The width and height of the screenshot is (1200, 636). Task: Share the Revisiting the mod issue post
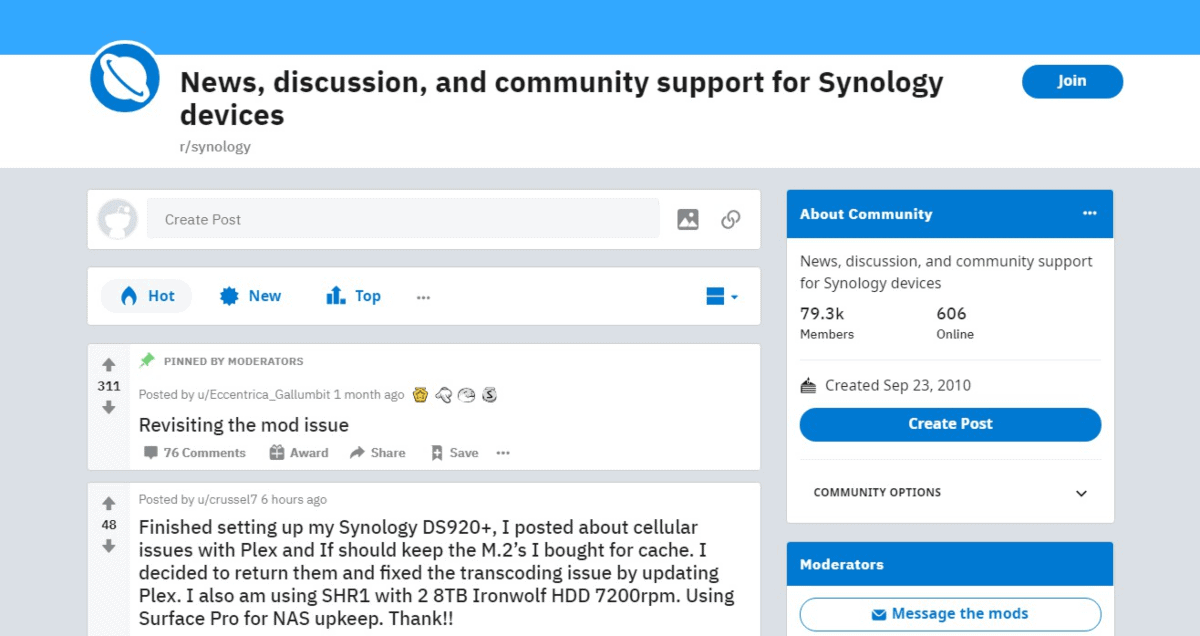[377, 453]
